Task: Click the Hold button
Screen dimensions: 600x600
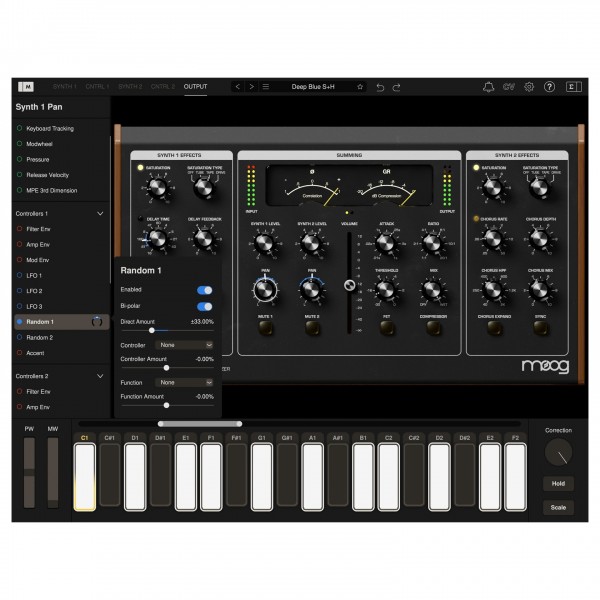Action: coord(558,484)
